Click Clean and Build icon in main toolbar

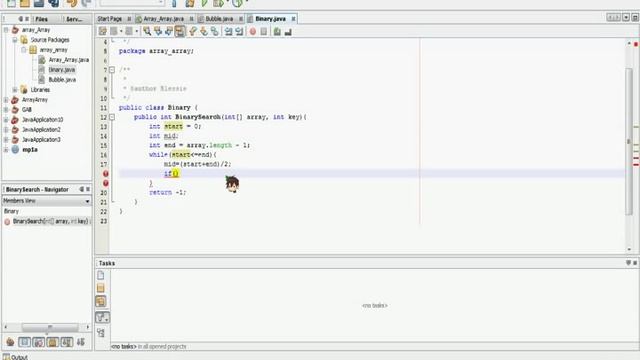pos(190,4)
